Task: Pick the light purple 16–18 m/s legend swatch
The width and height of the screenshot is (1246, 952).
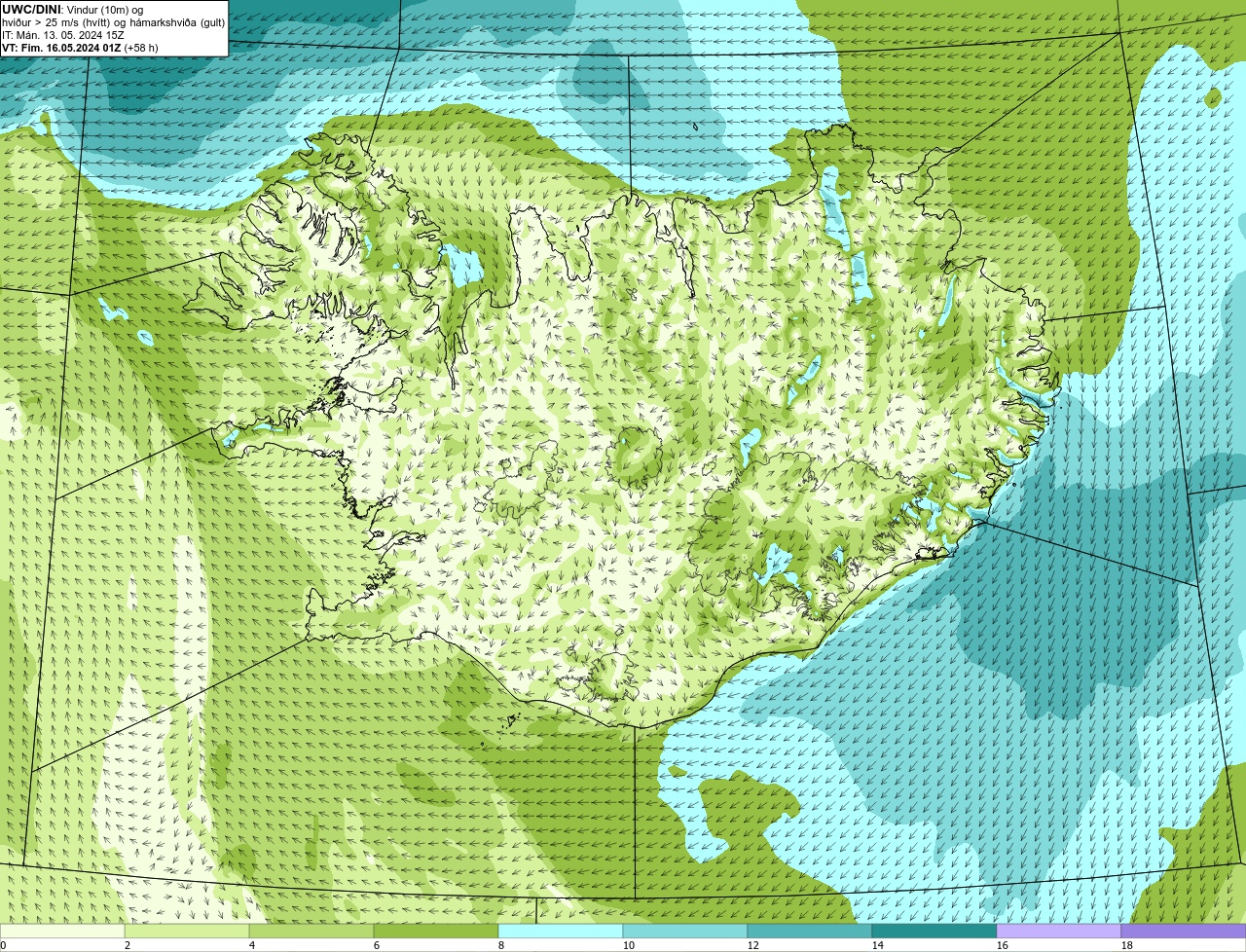Action: (x=1059, y=931)
